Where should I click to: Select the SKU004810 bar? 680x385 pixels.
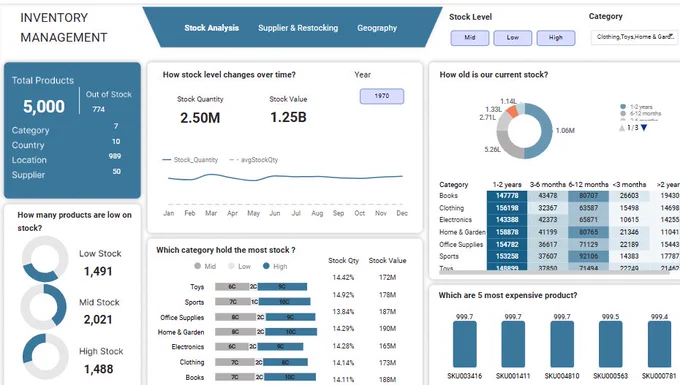point(562,345)
